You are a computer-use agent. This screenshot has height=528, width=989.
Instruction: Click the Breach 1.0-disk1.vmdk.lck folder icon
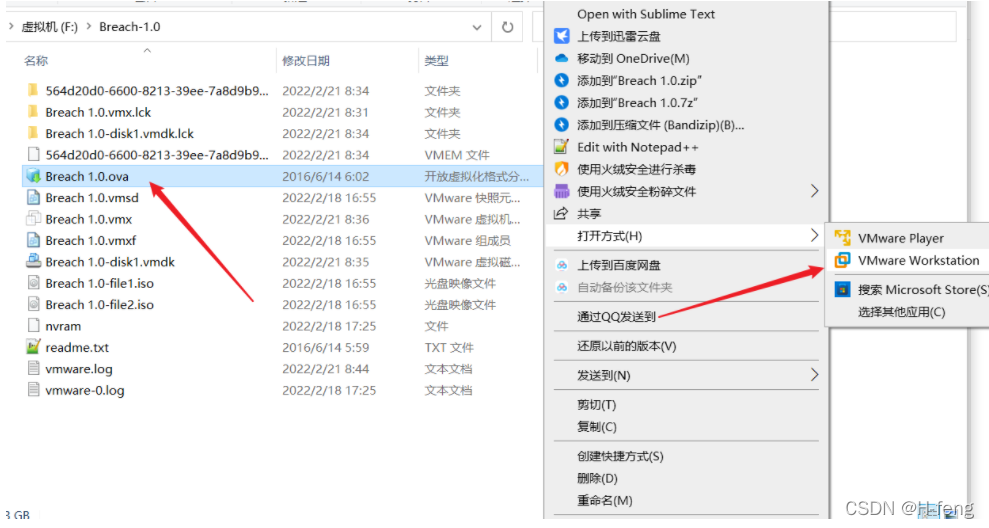(33, 133)
